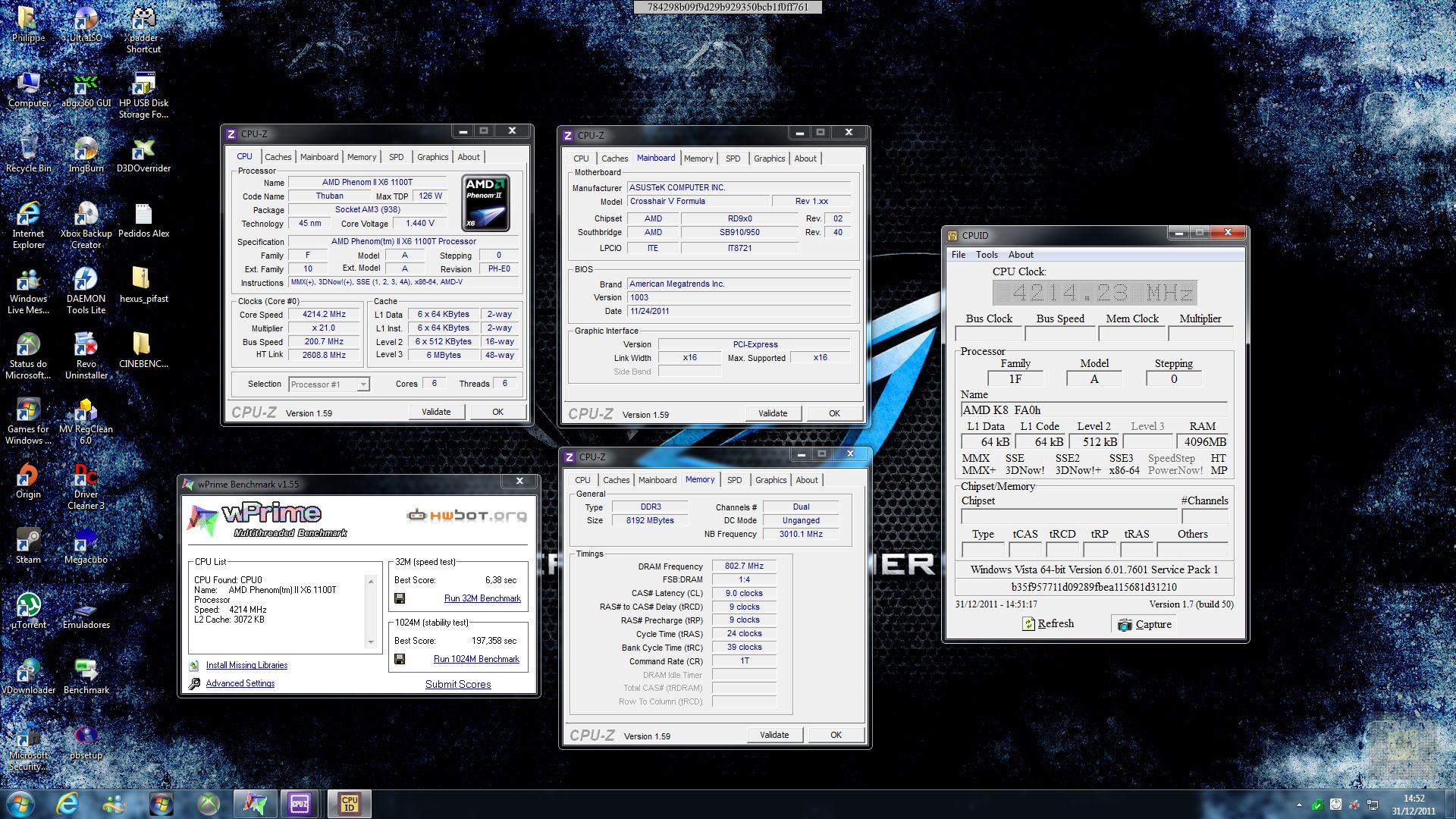Select the Driver Cleaner 3 icon

coord(86,487)
